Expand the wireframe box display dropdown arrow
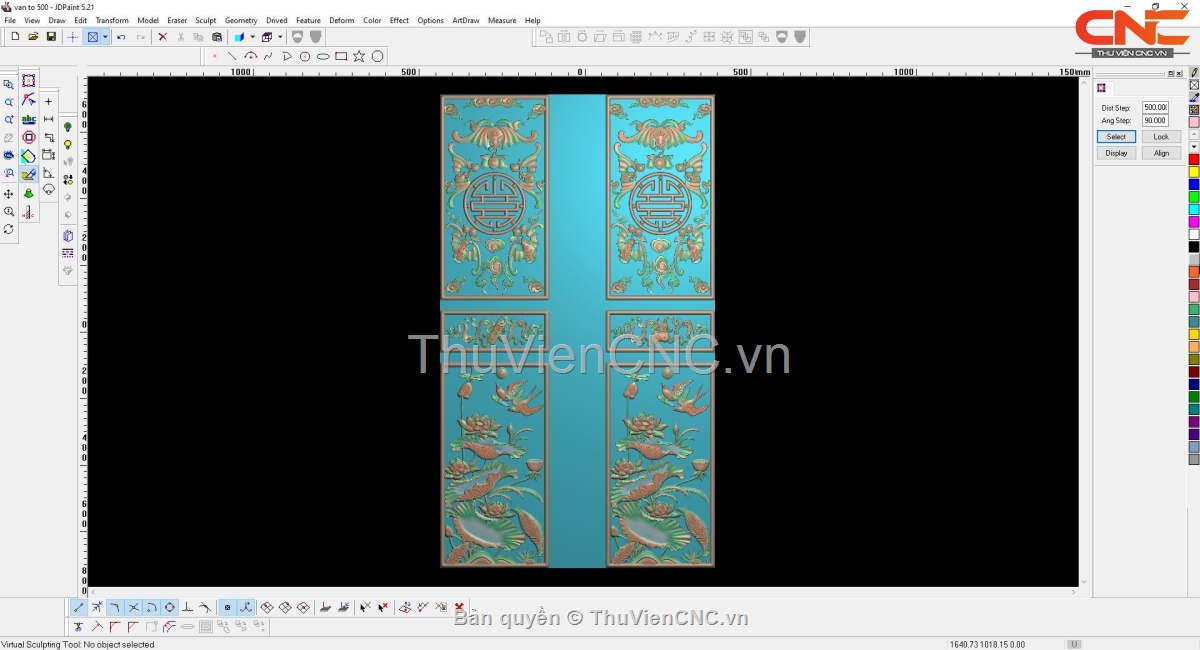Viewport: 1200px width, 650px height. tap(280, 37)
